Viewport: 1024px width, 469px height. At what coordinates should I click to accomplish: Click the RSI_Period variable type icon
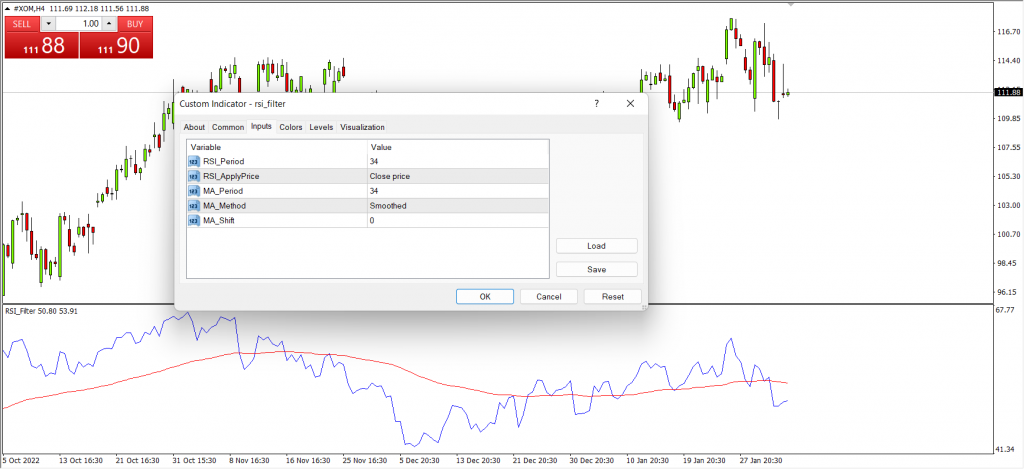tap(194, 161)
